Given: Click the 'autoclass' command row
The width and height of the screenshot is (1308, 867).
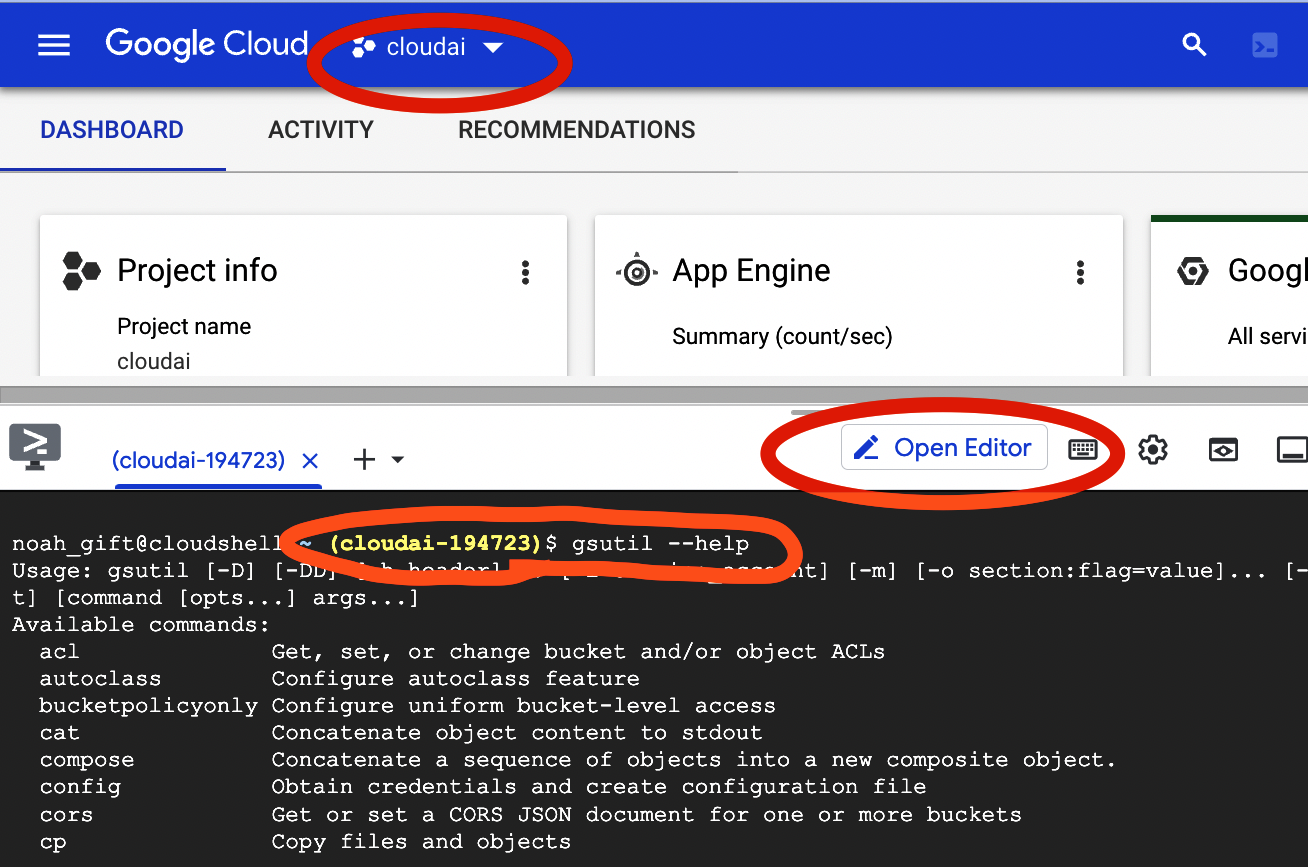Looking at the screenshot, I should (x=339, y=679).
